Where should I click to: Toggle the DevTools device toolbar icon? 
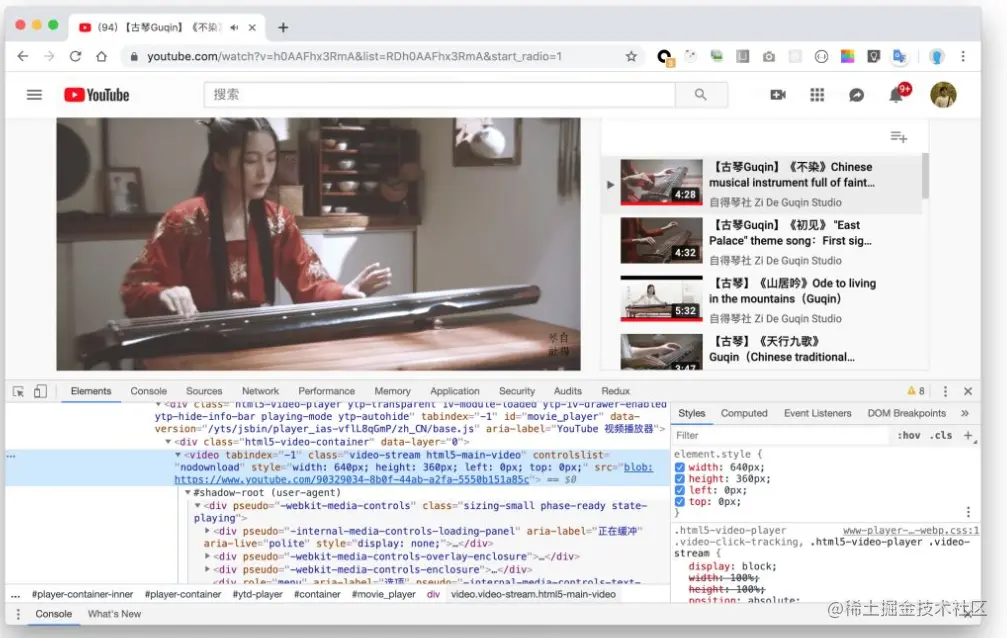pos(40,391)
